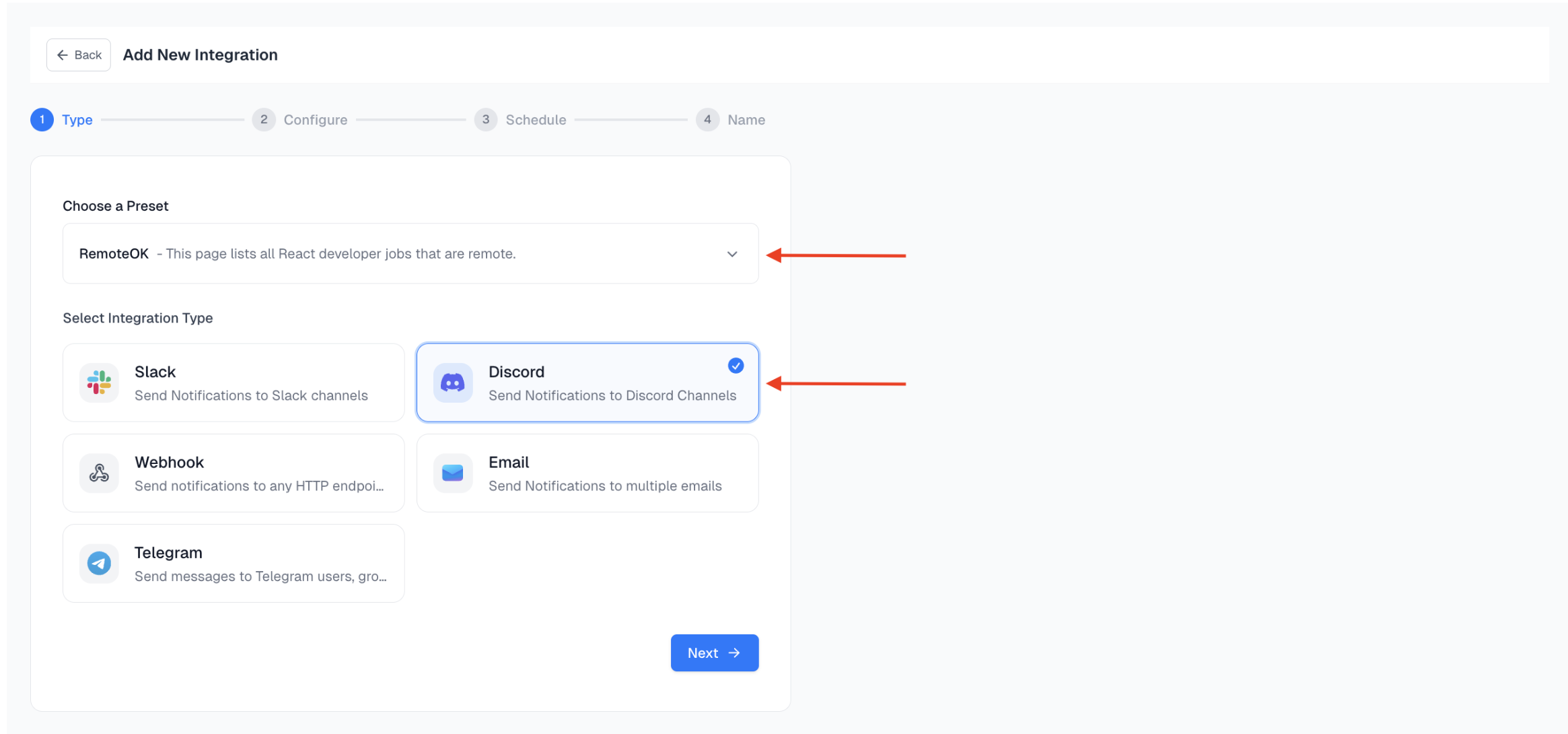Select the Webhook integration type
Viewport: 1568px width, 734px height.
[233, 473]
